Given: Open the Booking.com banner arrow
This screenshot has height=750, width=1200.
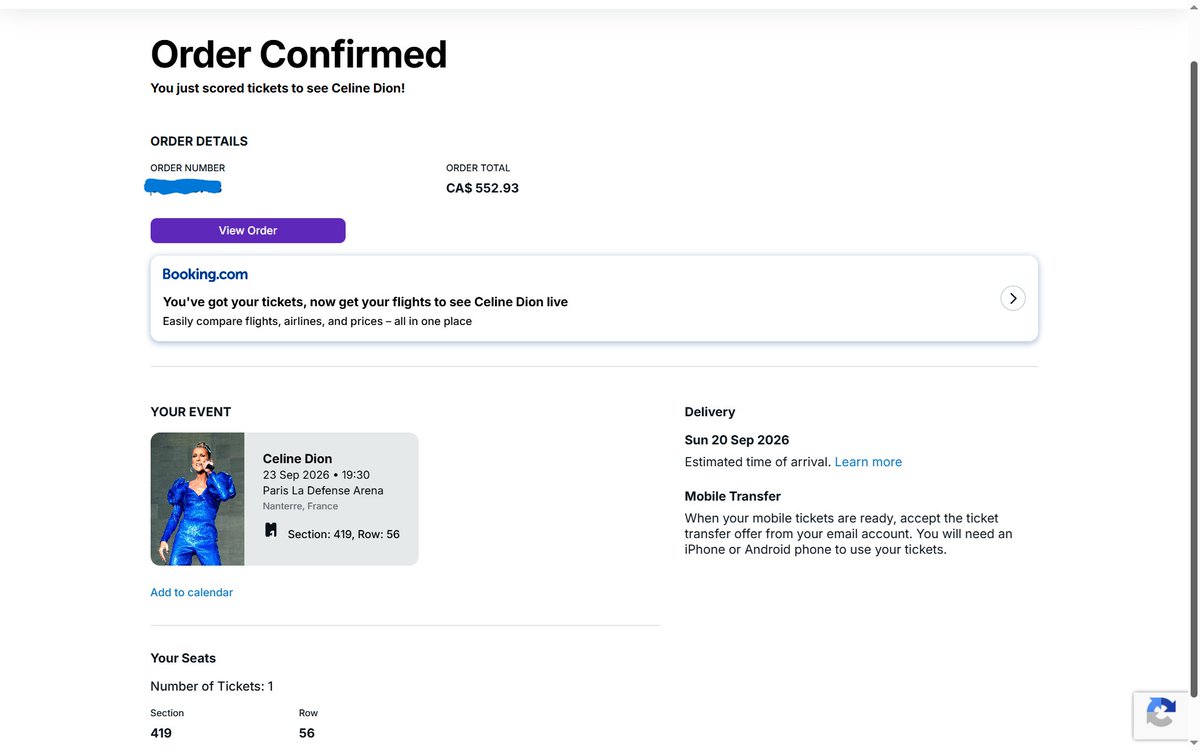Looking at the screenshot, I should tap(1013, 298).
